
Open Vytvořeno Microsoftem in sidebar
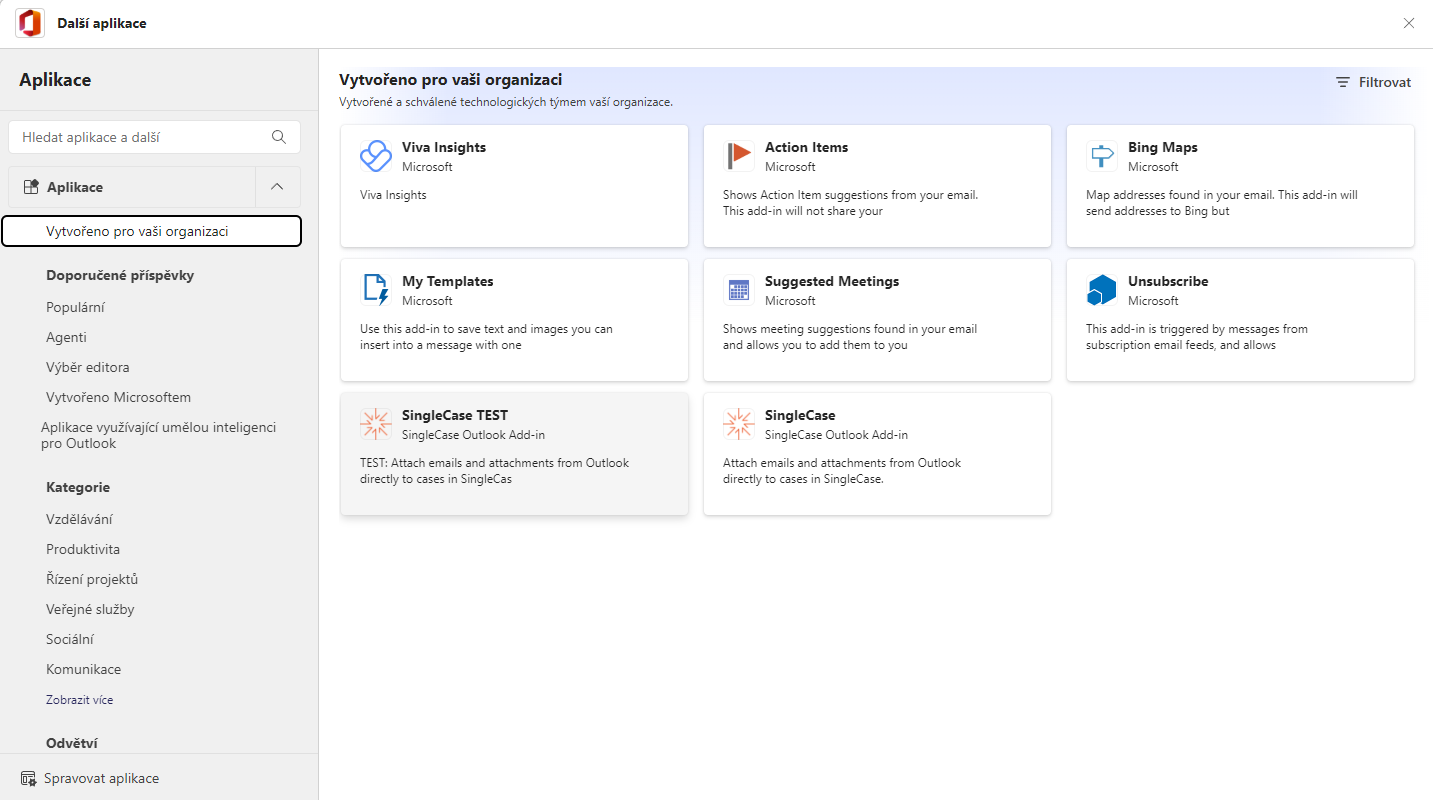pyautogui.click(x=118, y=397)
